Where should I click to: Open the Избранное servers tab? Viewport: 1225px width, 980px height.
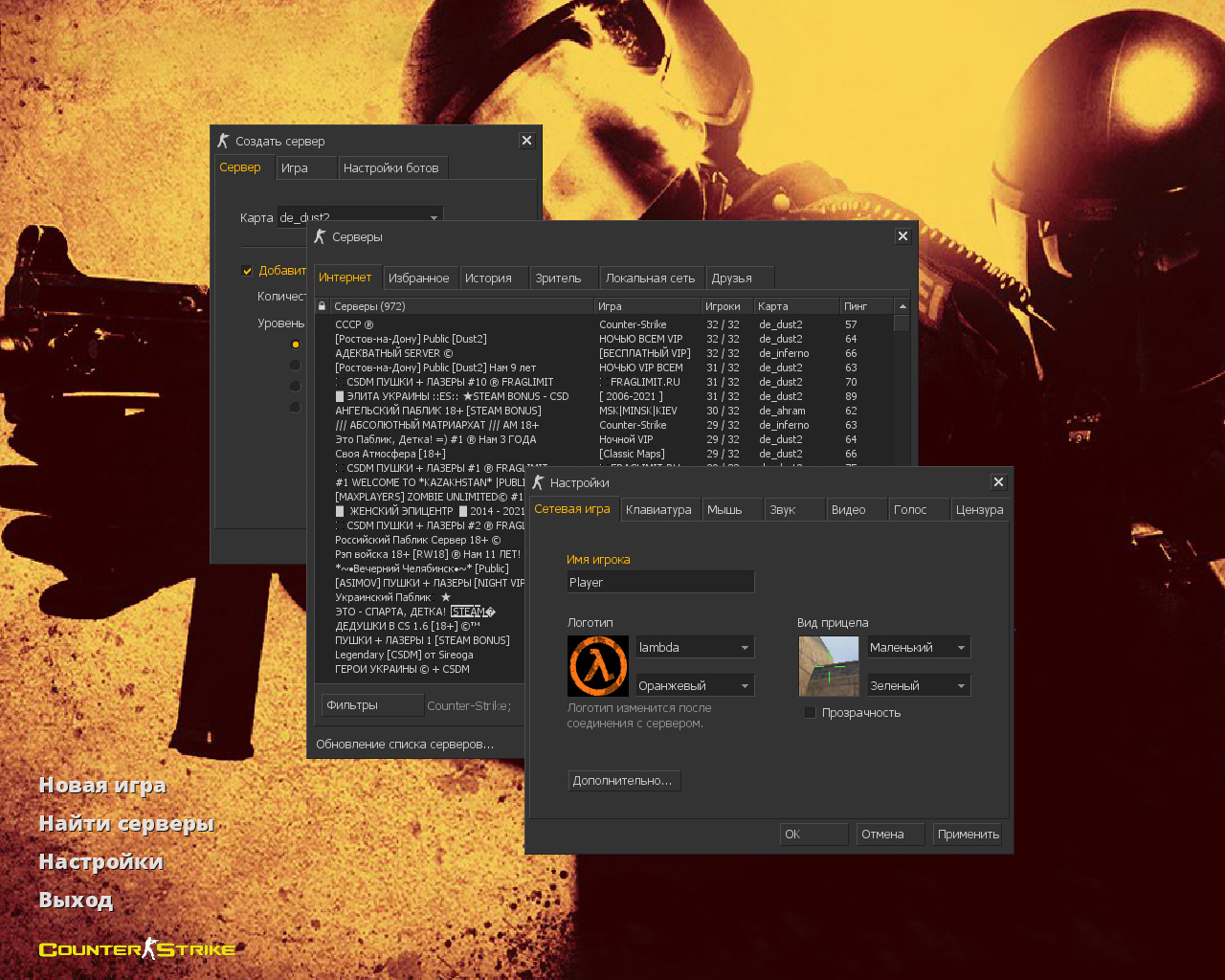419,278
